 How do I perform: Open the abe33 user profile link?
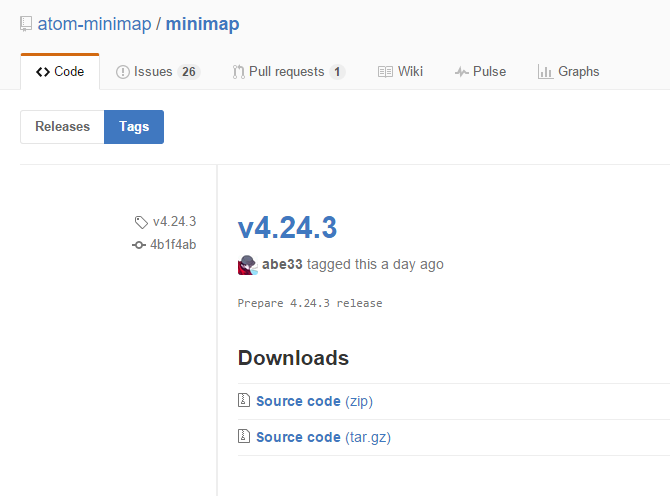[282, 265]
